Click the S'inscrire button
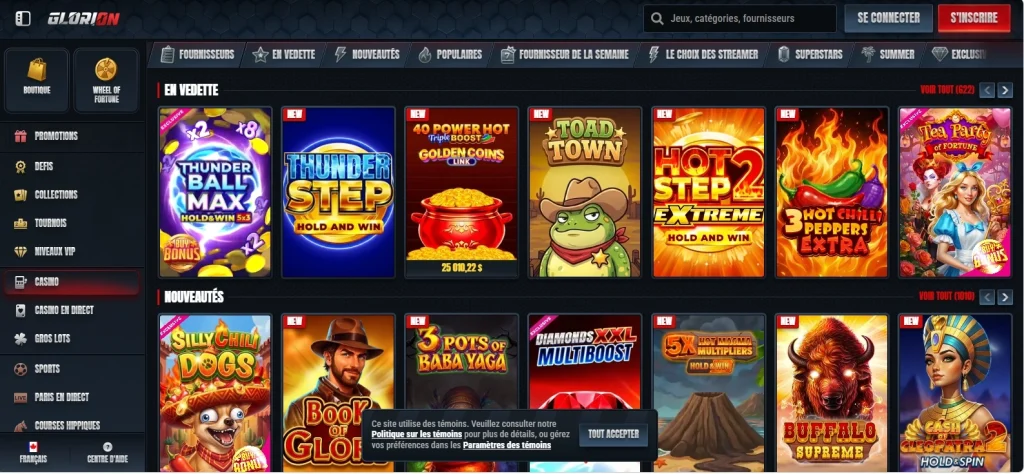The width and height of the screenshot is (1024, 474). pyautogui.click(x=974, y=18)
